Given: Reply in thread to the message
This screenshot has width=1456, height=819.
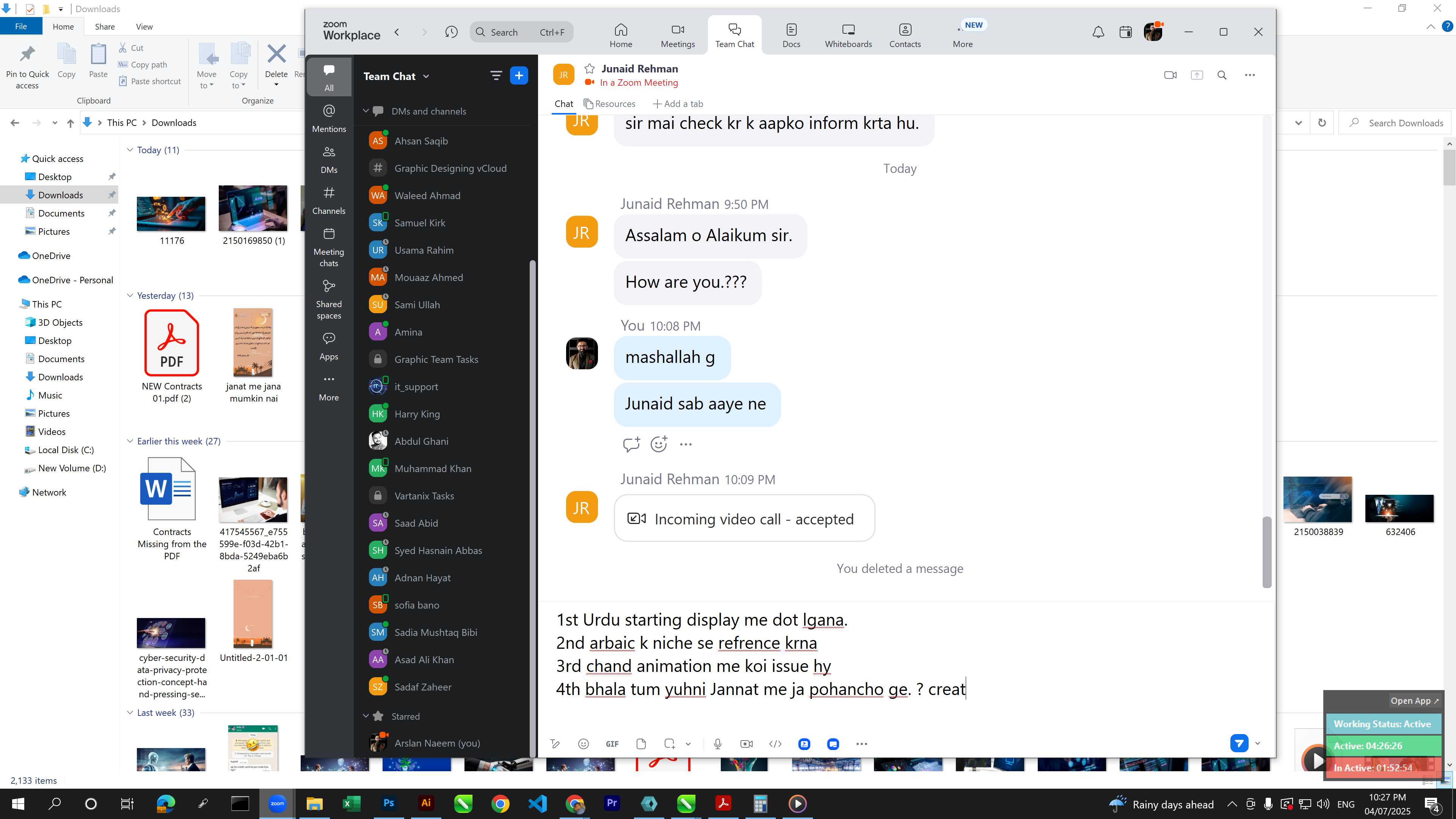Looking at the screenshot, I should pos(631,444).
